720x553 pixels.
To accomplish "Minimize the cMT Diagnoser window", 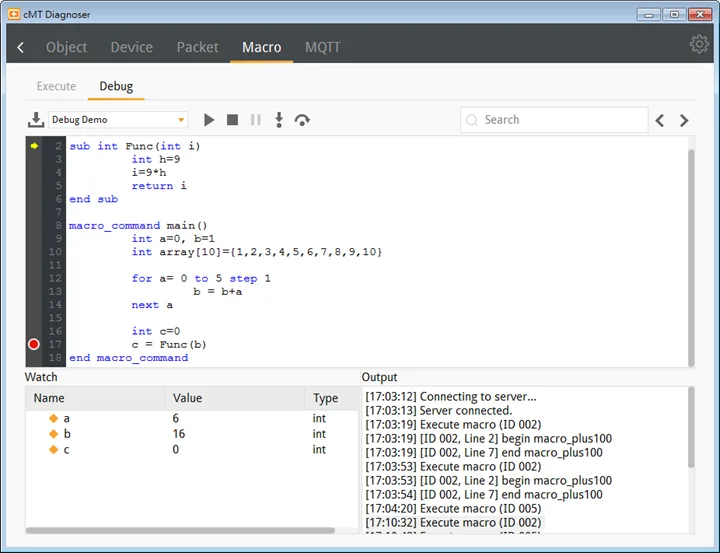I will (648, 15).
